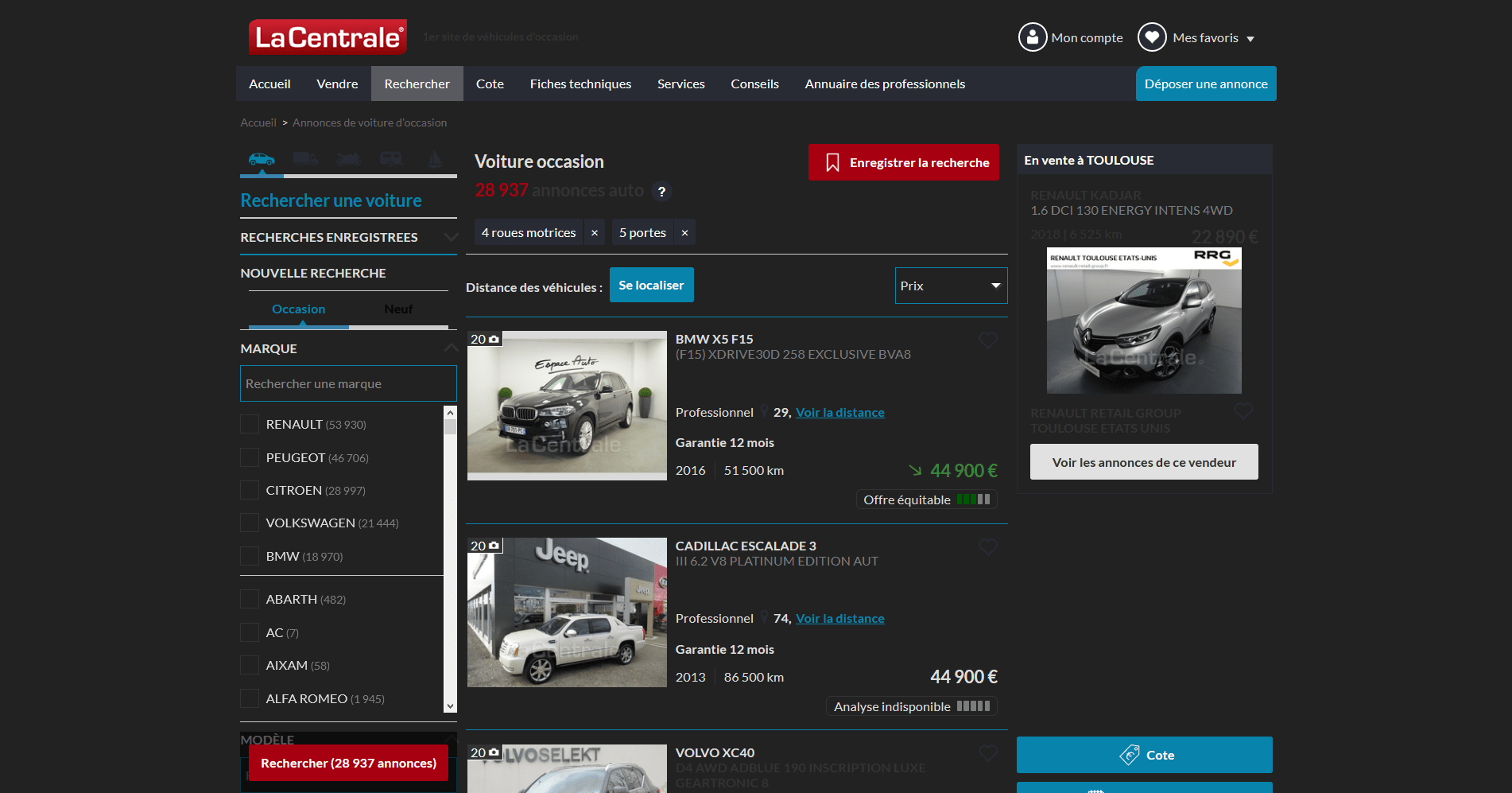This screenshot has height=793, width=1512.
Task: Check the ABARTH brand checkbox
Action: tap(250, 599)
